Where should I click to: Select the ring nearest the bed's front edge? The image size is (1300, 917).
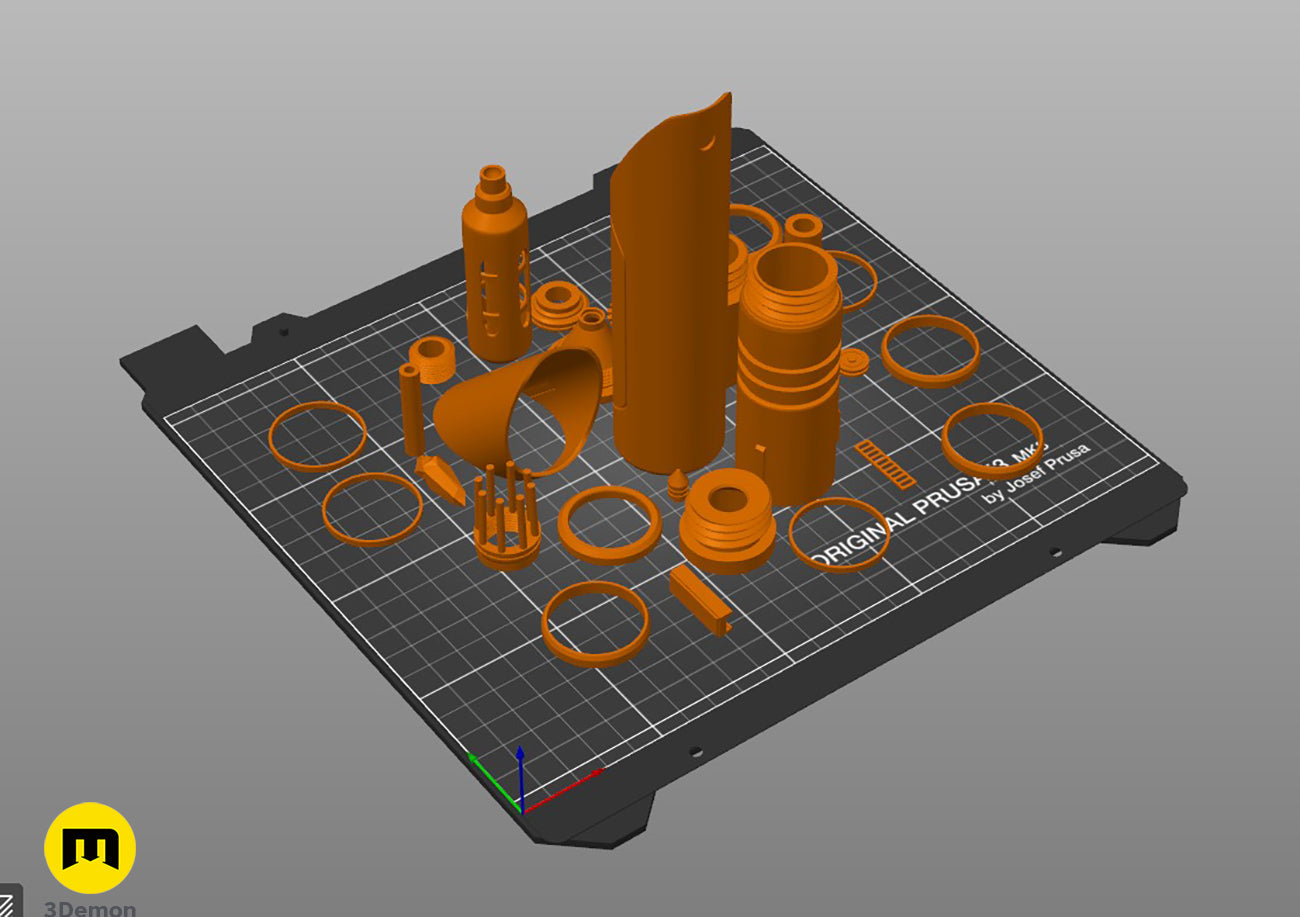(x=595, y=624)
